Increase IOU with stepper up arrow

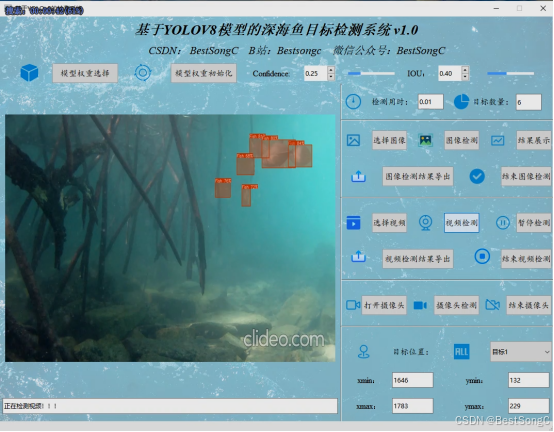click(465, 70)
